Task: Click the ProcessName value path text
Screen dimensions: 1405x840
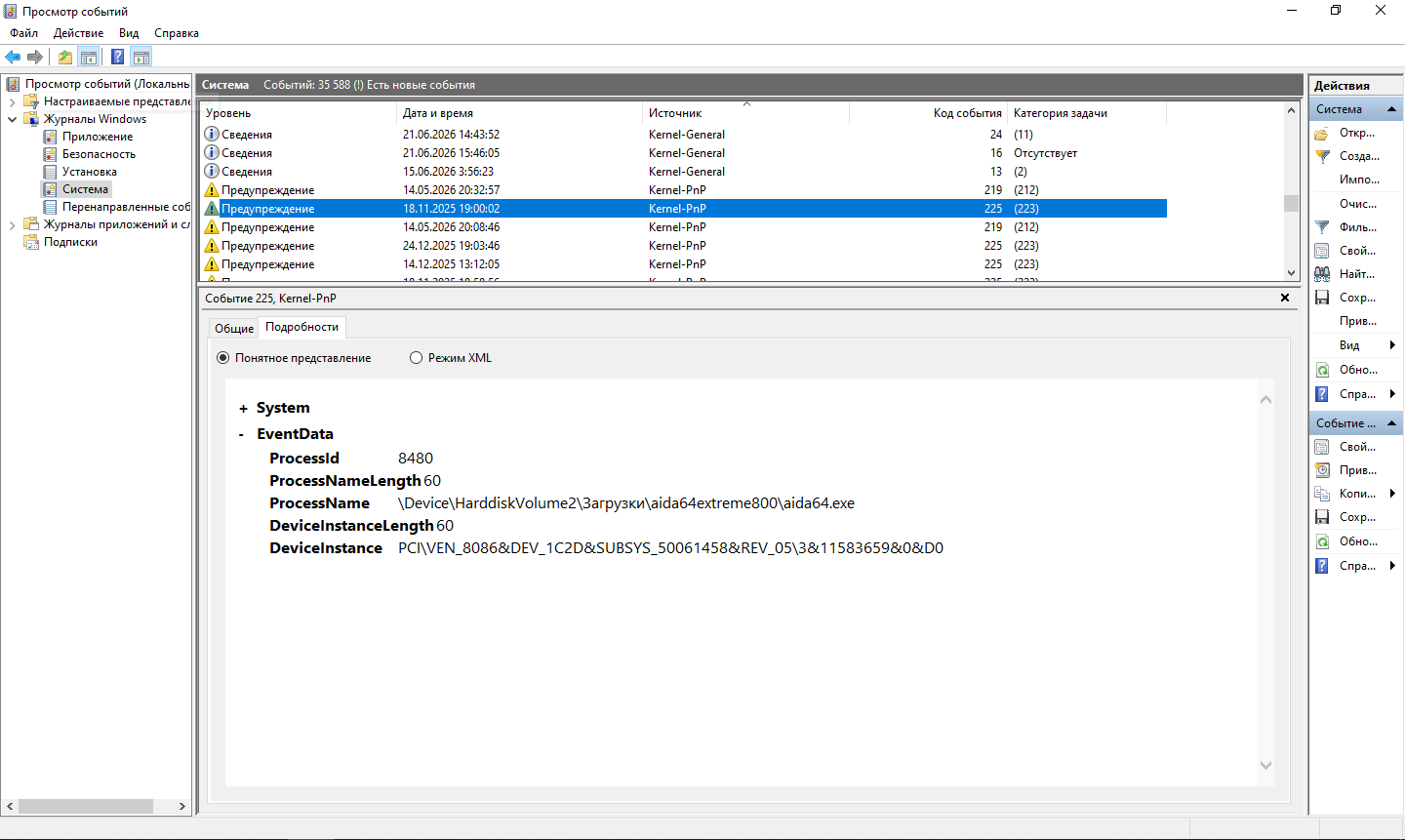Action: (x=626, y=503)
